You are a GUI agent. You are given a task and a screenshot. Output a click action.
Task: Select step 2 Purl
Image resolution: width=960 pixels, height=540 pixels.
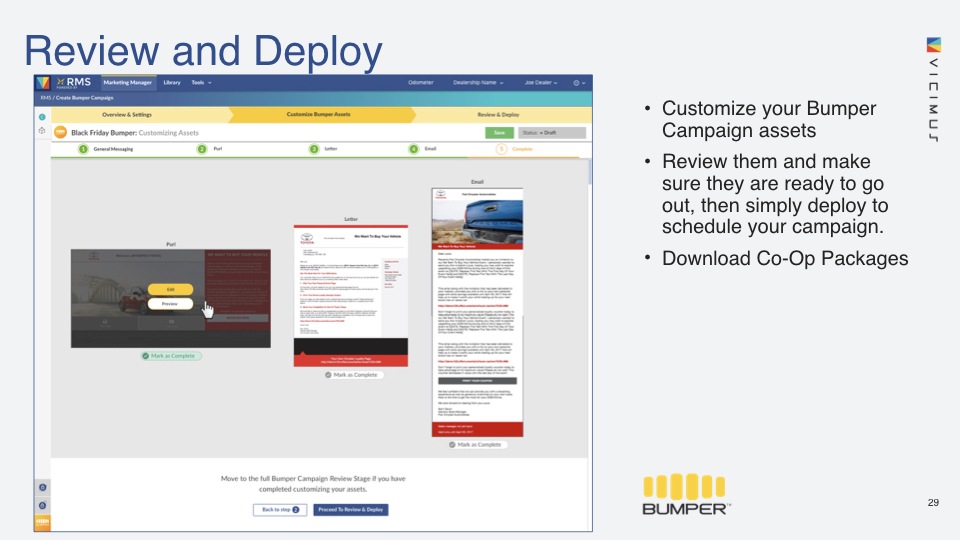click(x=210, y=149)
